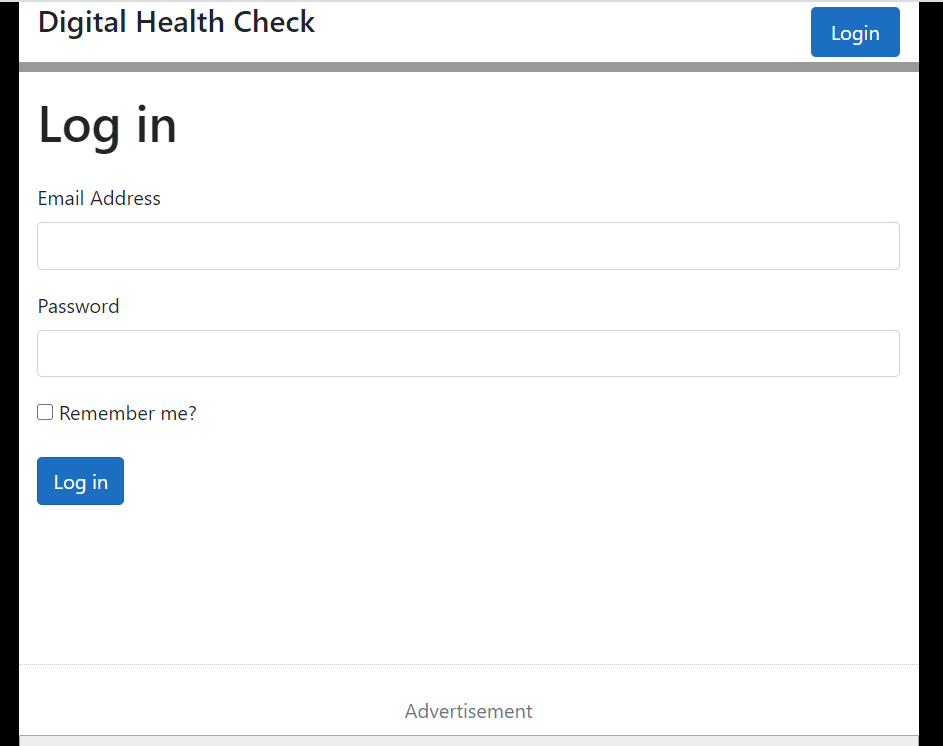The height and width of the screenshot is (746, 943).
Task: Click the ad banner strip below Advertisement
Action: click(x=468, y=741)
